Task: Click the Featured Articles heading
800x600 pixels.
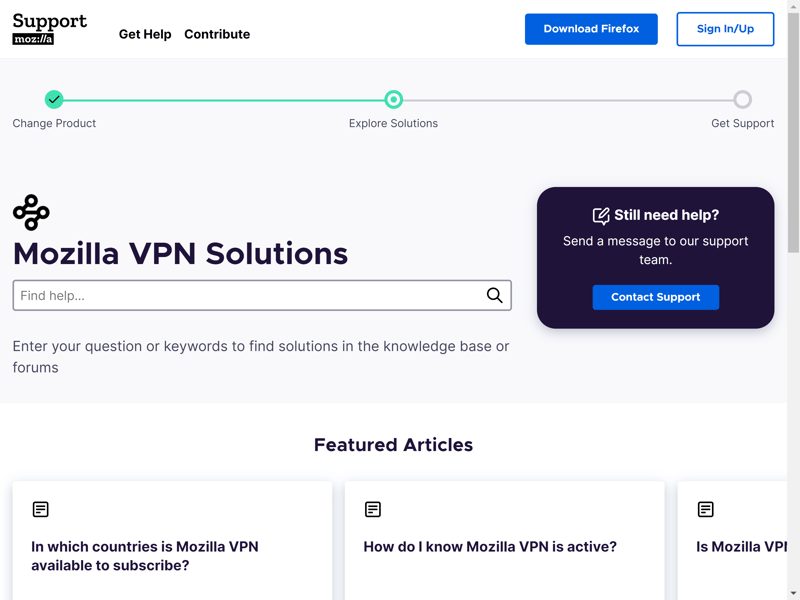Action: (x=393, y=445)
